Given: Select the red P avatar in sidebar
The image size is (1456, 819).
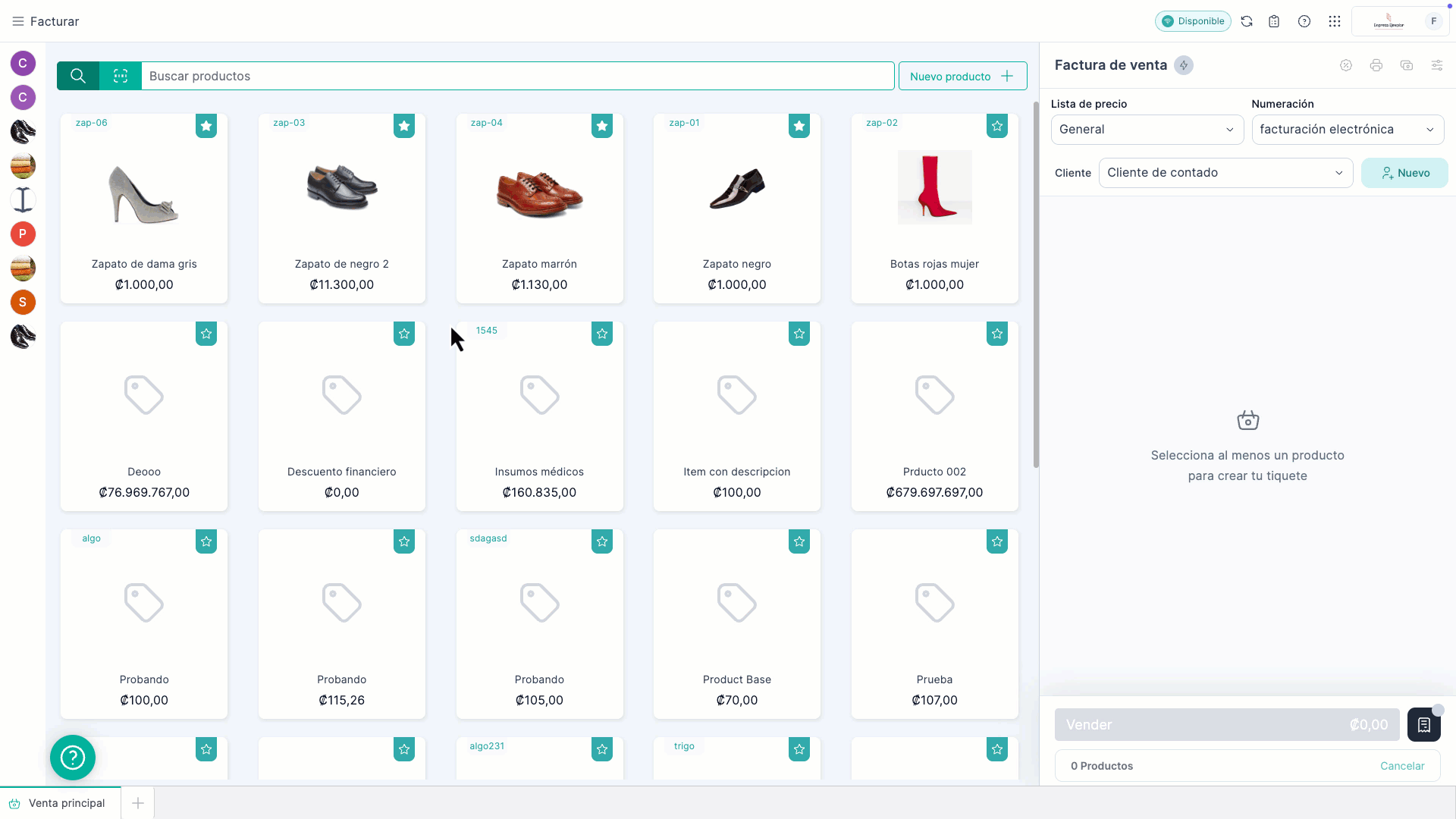Looking at the screenshot, I should tap(23, 234).
